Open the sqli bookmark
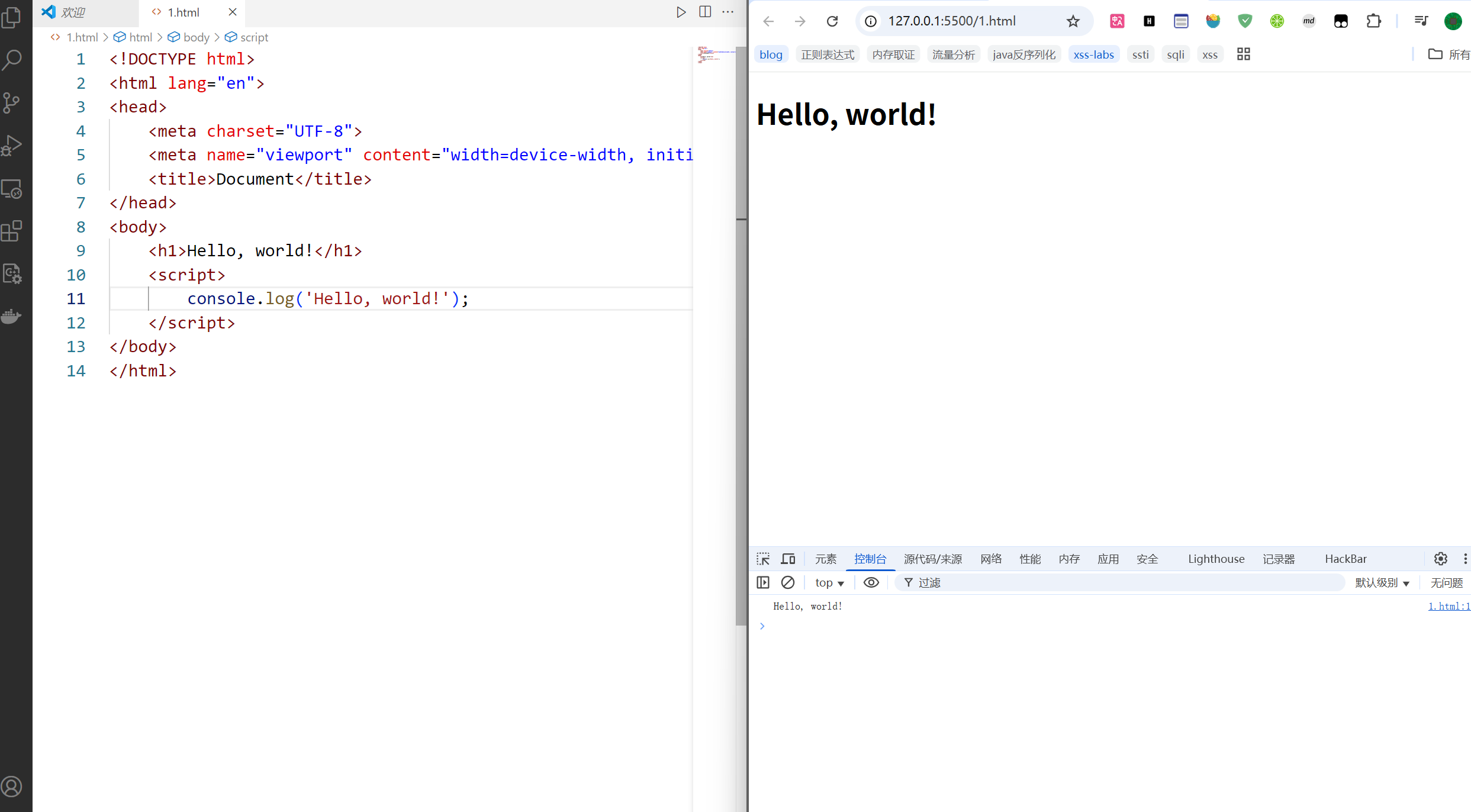1471x812 pixels. 1175,54
